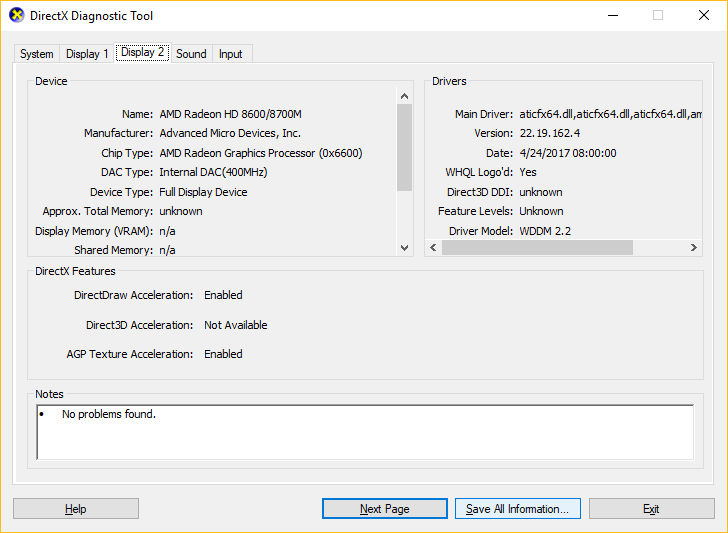The width and height of the screenshot is (728, 533).
Task: Click DAC type Internal DAC(400MHz)
Action: pos(213,172)
